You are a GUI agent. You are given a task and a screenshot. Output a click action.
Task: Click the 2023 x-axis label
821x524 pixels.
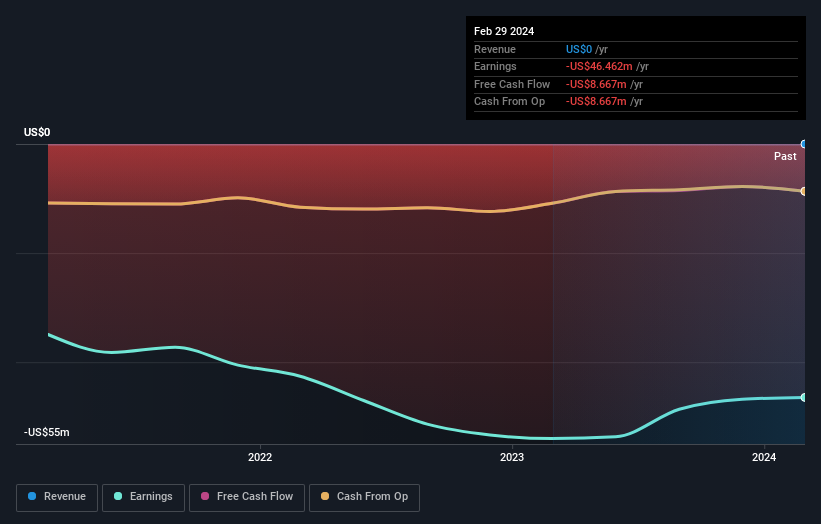(x=512, y=457)
